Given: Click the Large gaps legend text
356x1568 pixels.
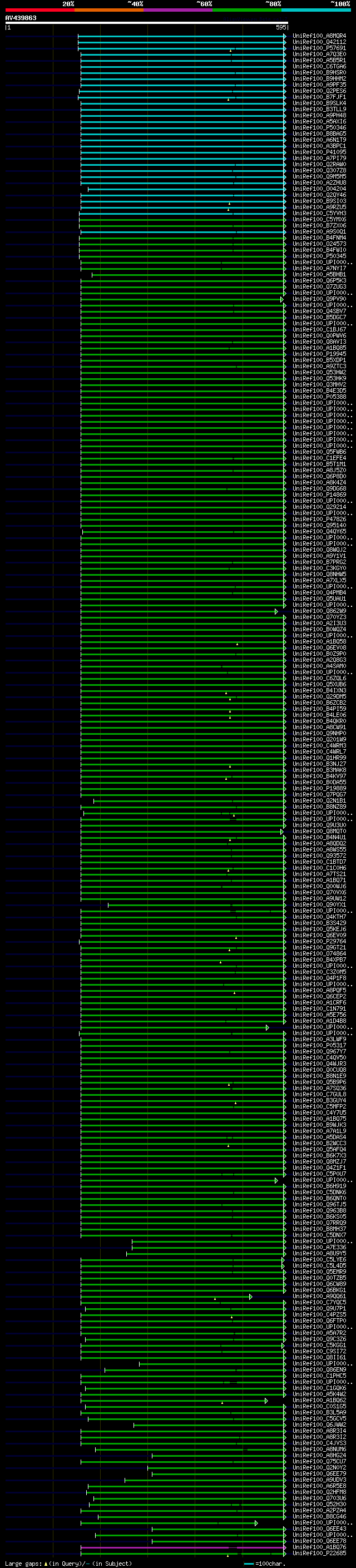Looking at the screenshot, I should point(68,1563).
